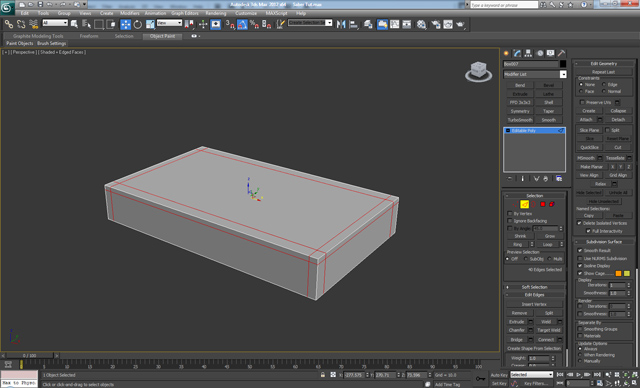Open the View reference coordinate dropdown

point(169,23)
